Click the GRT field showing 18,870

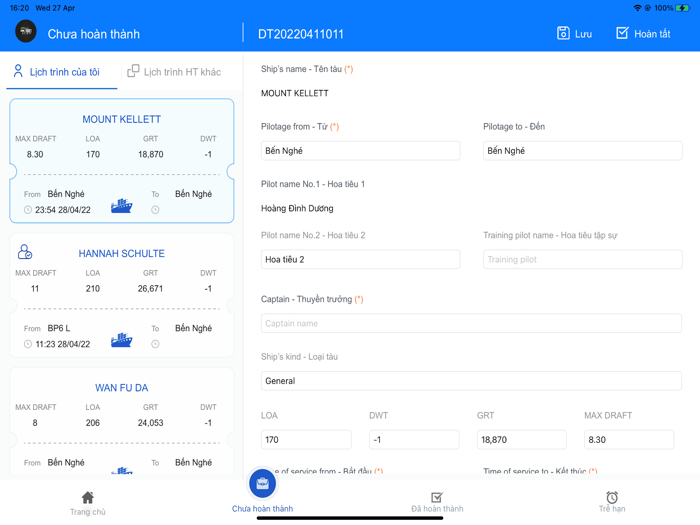521,440
